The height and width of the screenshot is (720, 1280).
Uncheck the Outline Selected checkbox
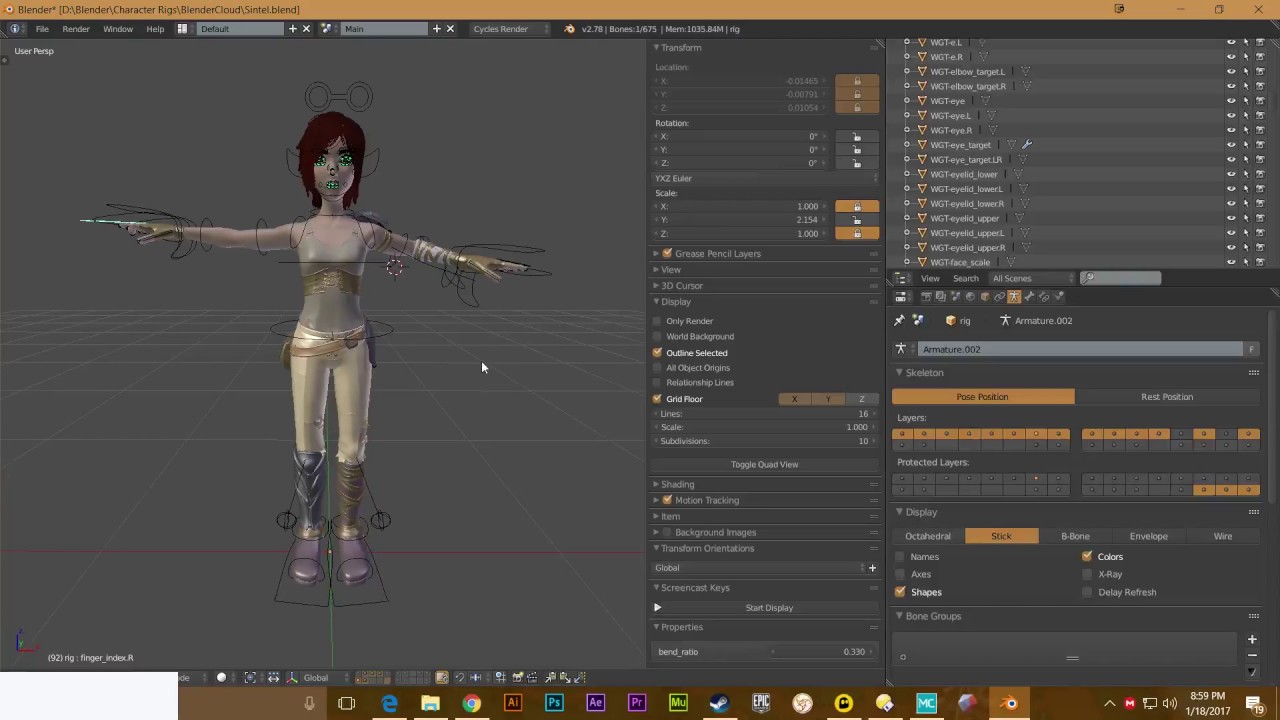657,353
